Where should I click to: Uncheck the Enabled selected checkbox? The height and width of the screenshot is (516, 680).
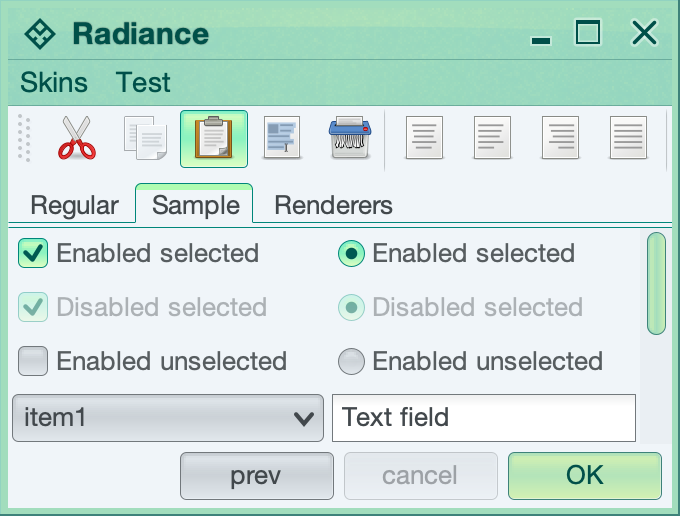coord(34,254)
